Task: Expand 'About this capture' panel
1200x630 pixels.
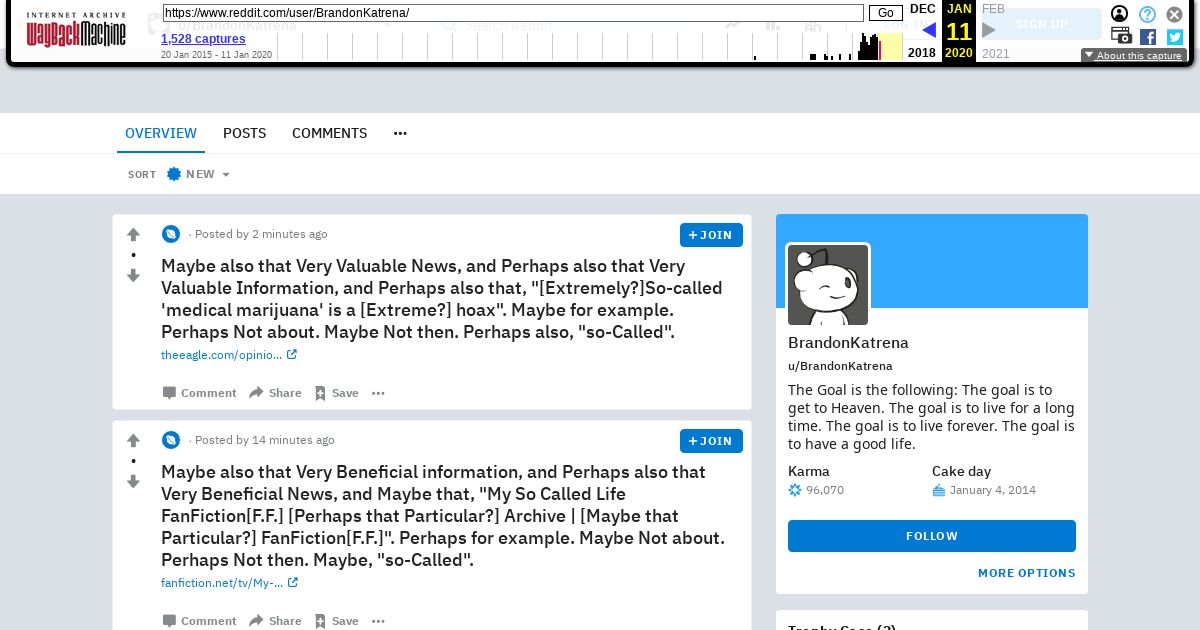Action: click(1134, 56)
